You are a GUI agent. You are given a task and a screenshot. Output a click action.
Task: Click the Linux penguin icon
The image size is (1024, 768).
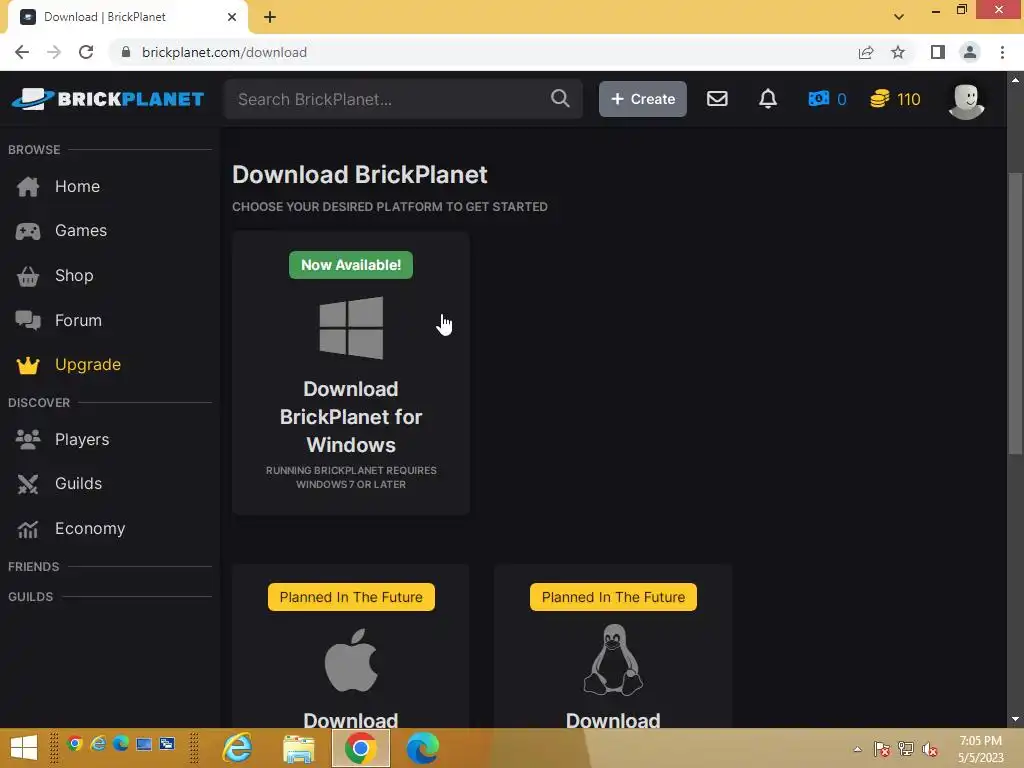[613, 660]
